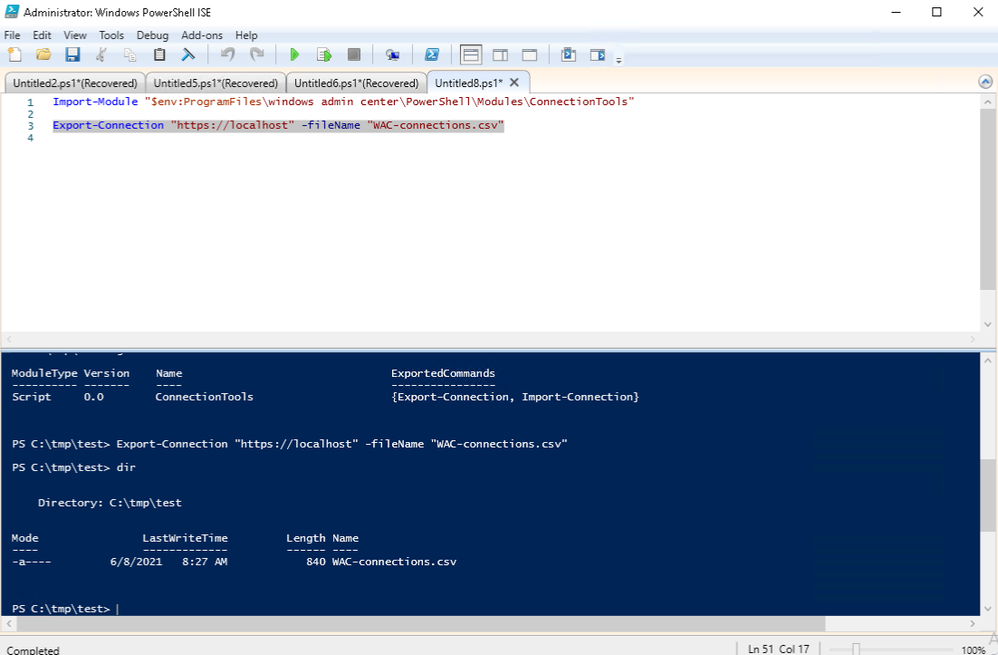Click the dir command in console
998x655 pixels.
126,467
